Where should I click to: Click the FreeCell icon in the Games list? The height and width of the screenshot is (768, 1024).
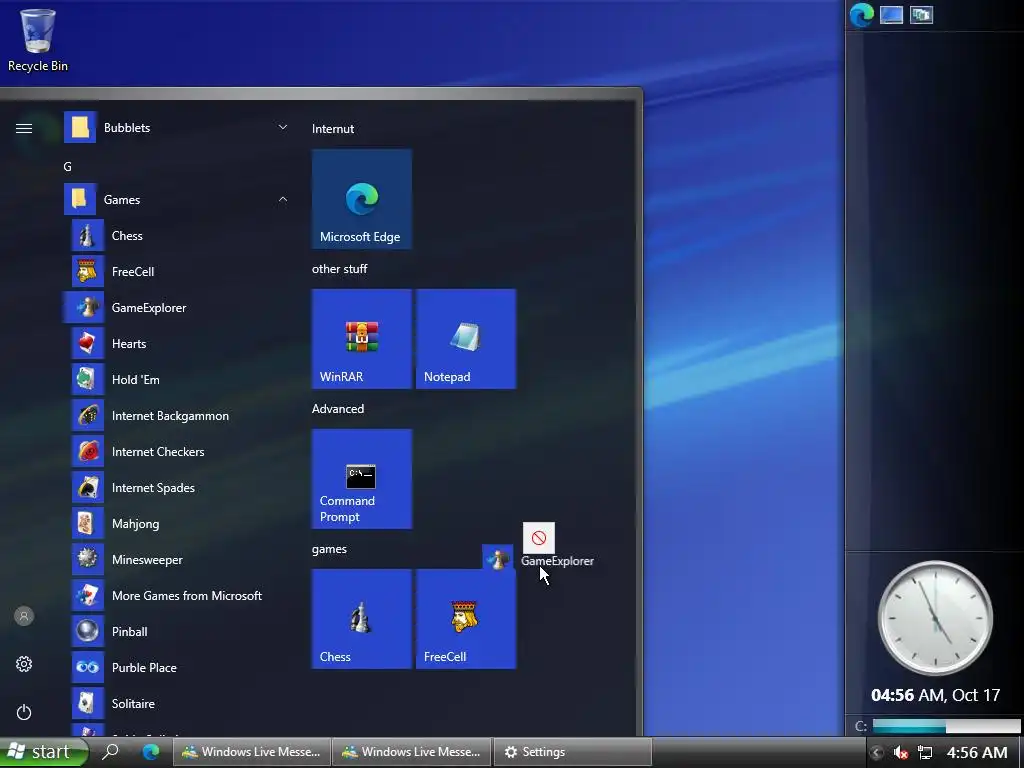tap(88, 272)
